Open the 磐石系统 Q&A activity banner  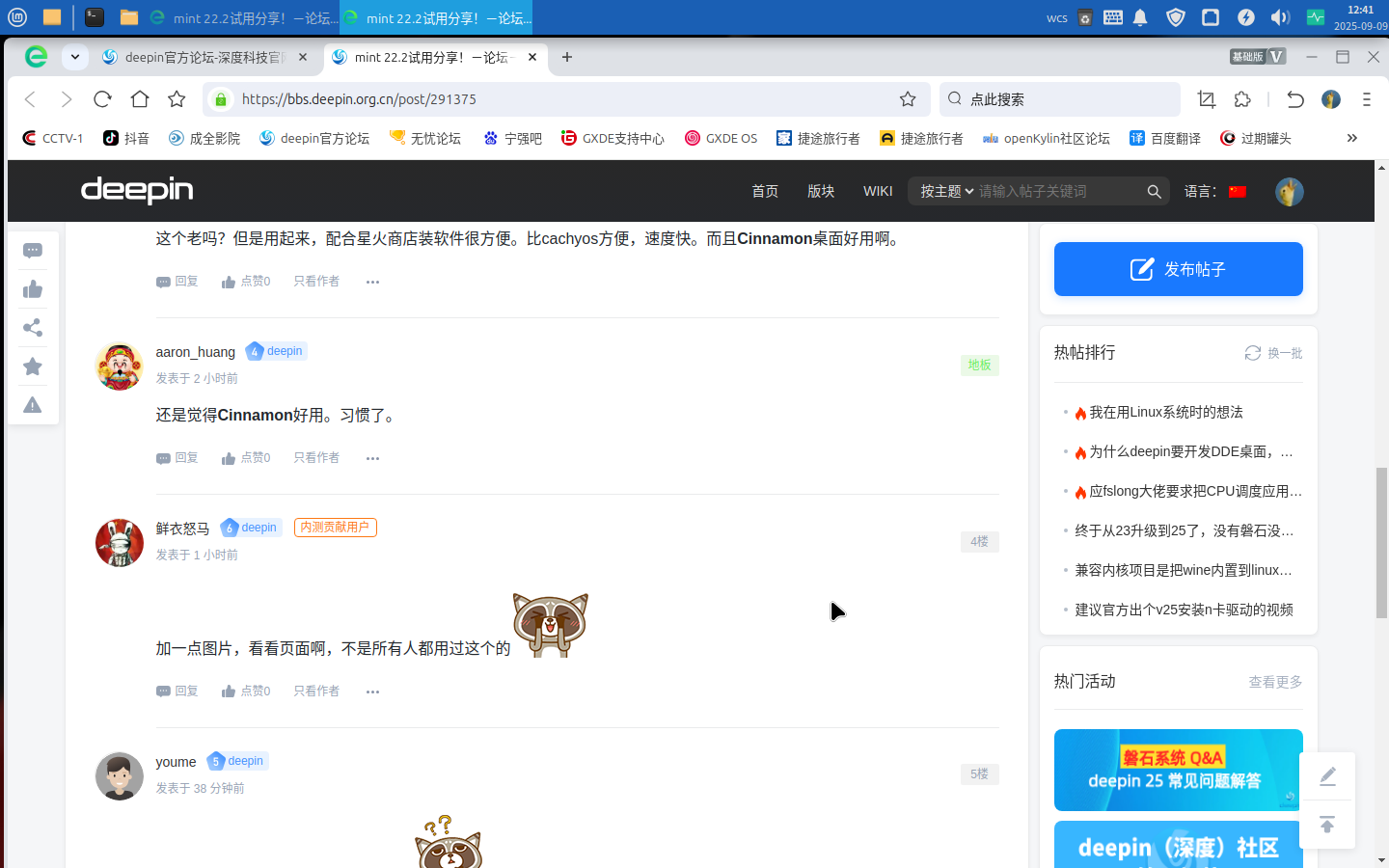coord(1179,770)
